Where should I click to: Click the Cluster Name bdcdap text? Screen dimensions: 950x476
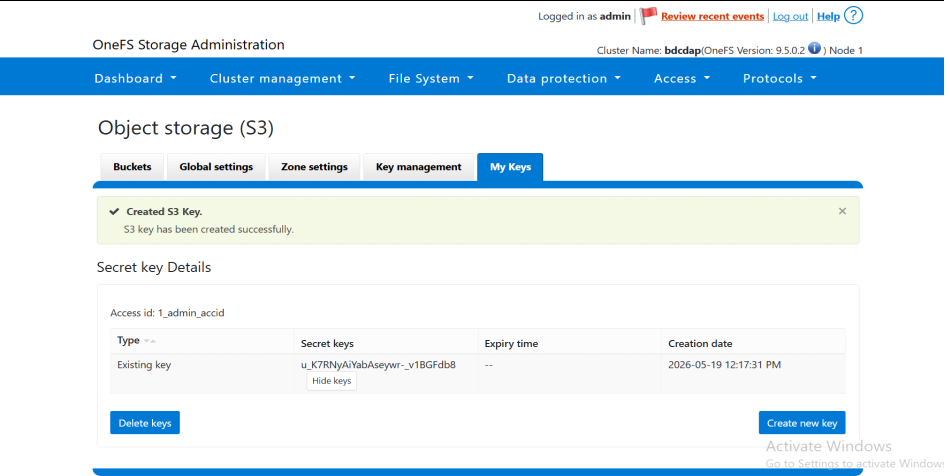pyautogui.click(x=649, y=50)
